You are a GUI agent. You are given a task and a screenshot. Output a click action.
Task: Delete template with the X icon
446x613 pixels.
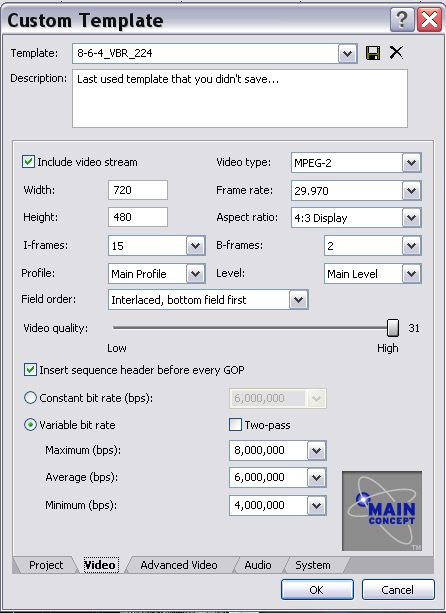pos(396,52)
